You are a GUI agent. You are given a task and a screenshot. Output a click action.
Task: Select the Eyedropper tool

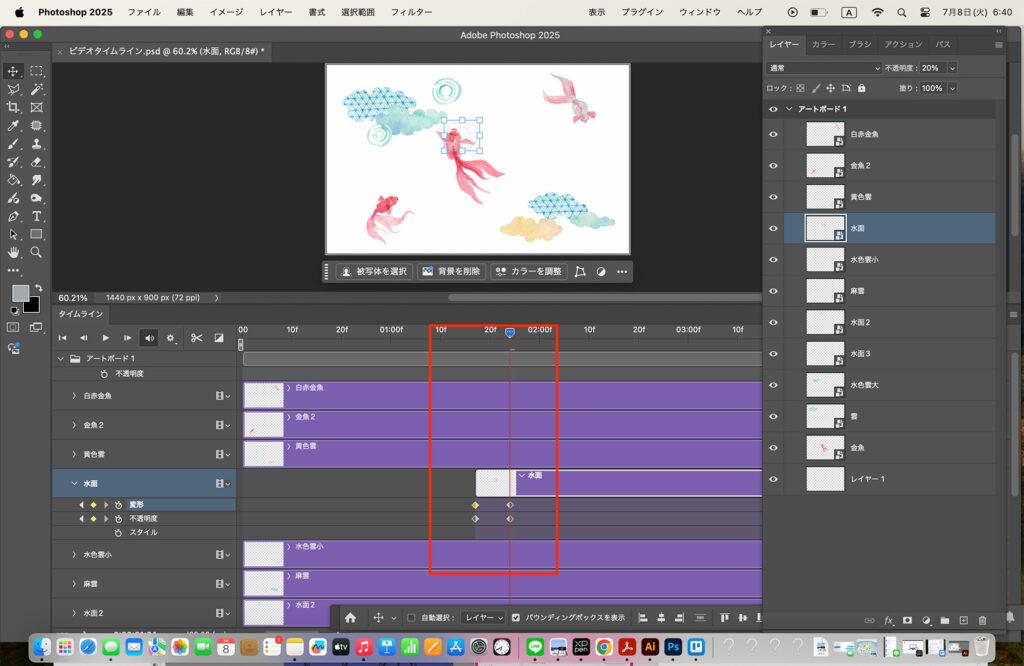(x=13, y=126)
